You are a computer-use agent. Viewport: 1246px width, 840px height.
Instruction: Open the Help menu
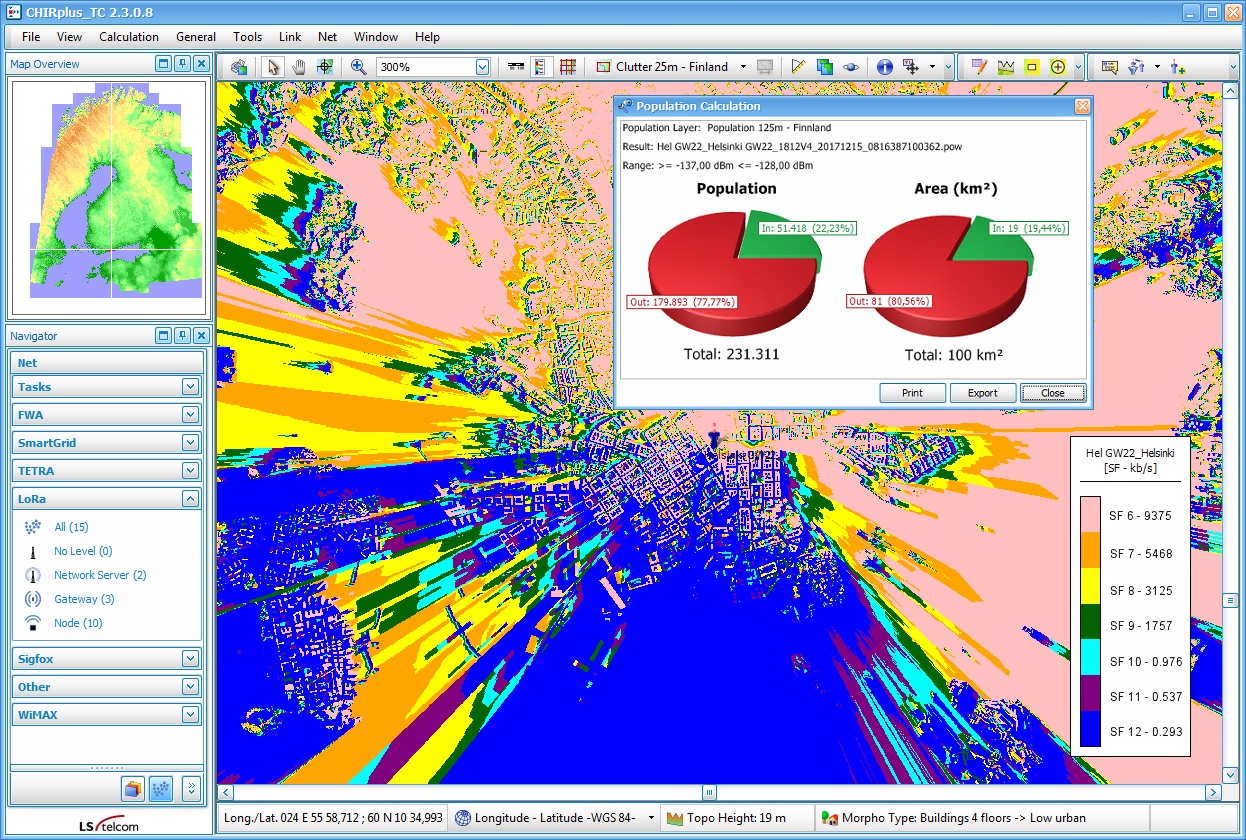pos(427,37)
